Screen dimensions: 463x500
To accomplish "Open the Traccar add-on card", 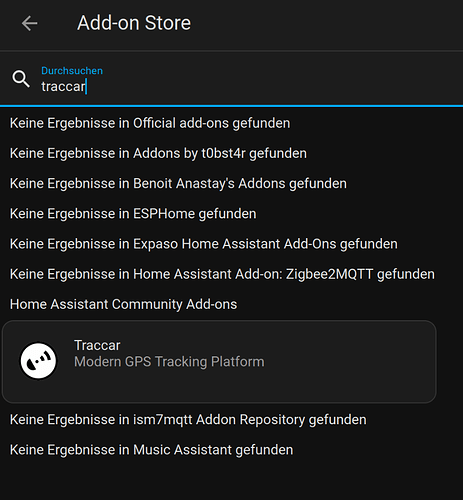I will click(219, 362).
